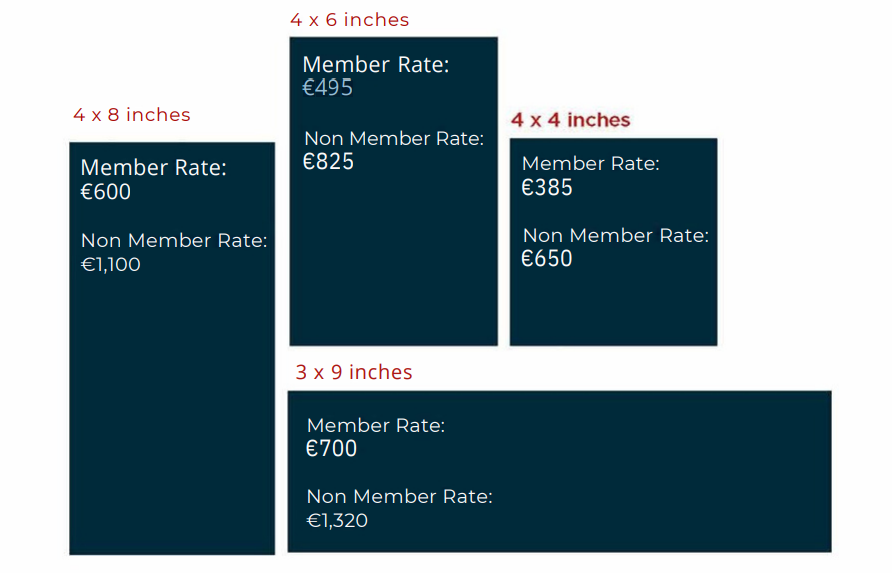Screen dimensions: 892x573
Task: Click Member Rate label in 4 x 8 box
Action: (154, 168)
